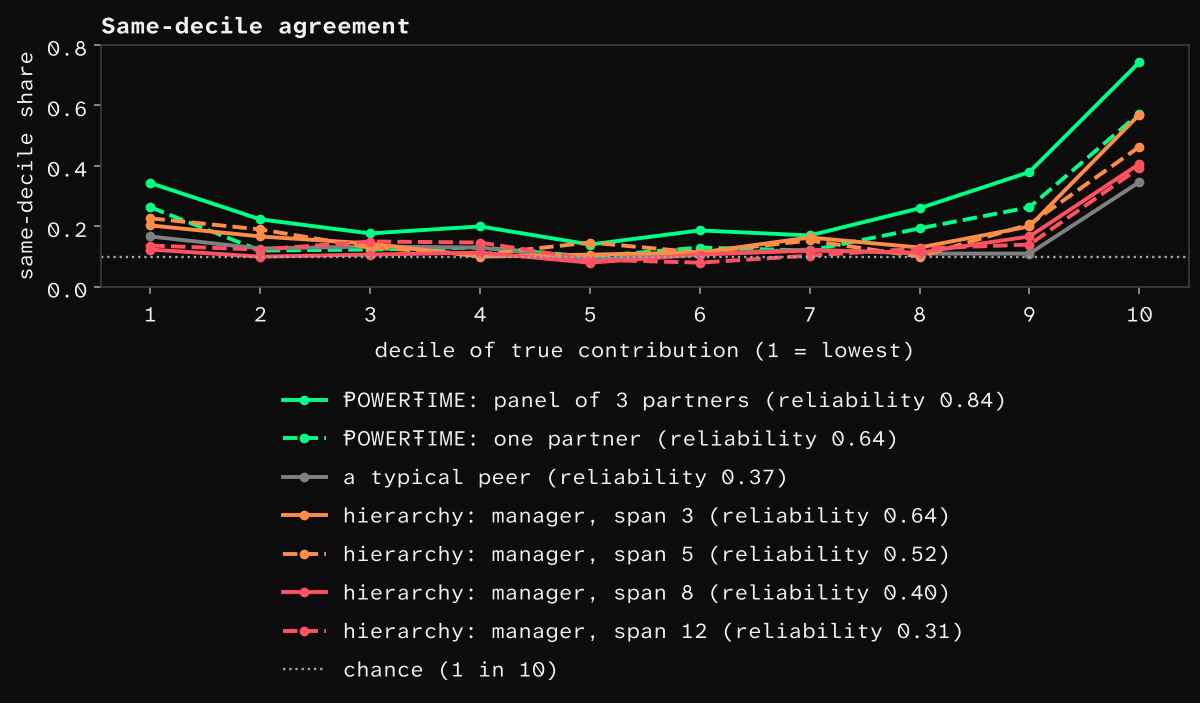Click the solid green data point at decile 4
This screenshot has height=703, width=1200.
tap(480, 226)
